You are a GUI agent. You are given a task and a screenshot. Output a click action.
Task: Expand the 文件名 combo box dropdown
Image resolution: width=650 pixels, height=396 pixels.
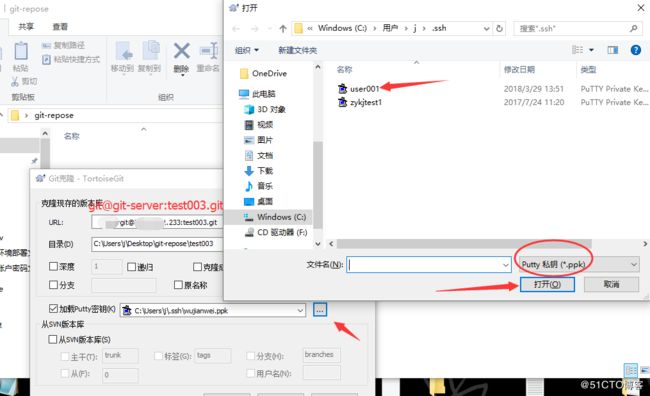click(x=505, y=265)
